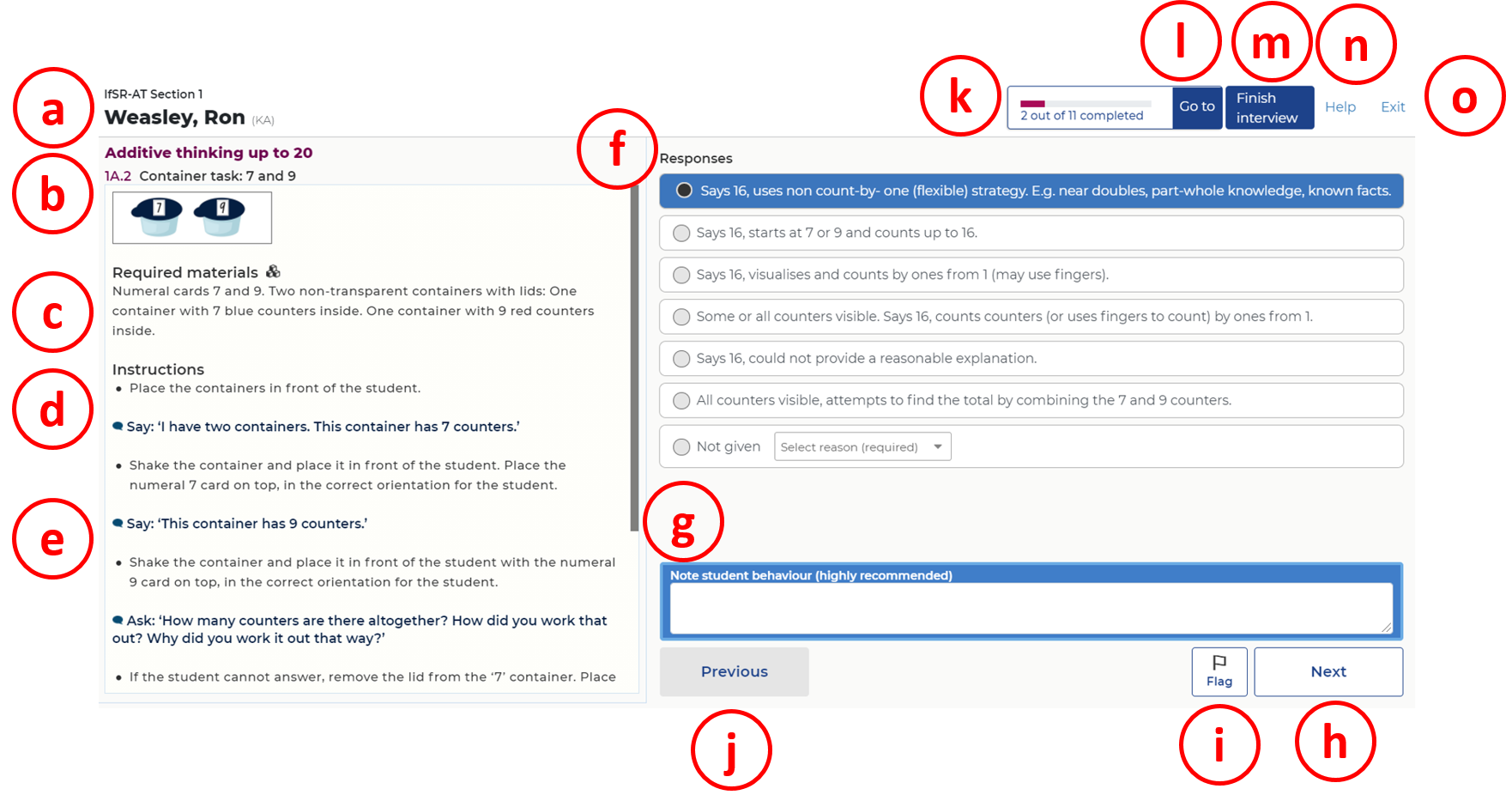Click the '(KA)' tag beside the student name

click(263, 120)
